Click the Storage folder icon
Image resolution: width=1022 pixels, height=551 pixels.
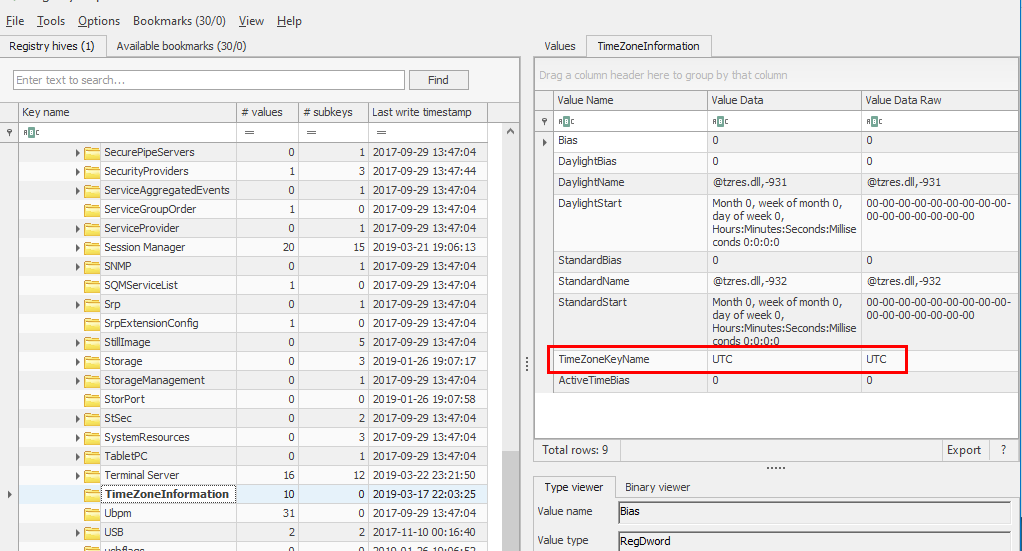coord(92,361)
